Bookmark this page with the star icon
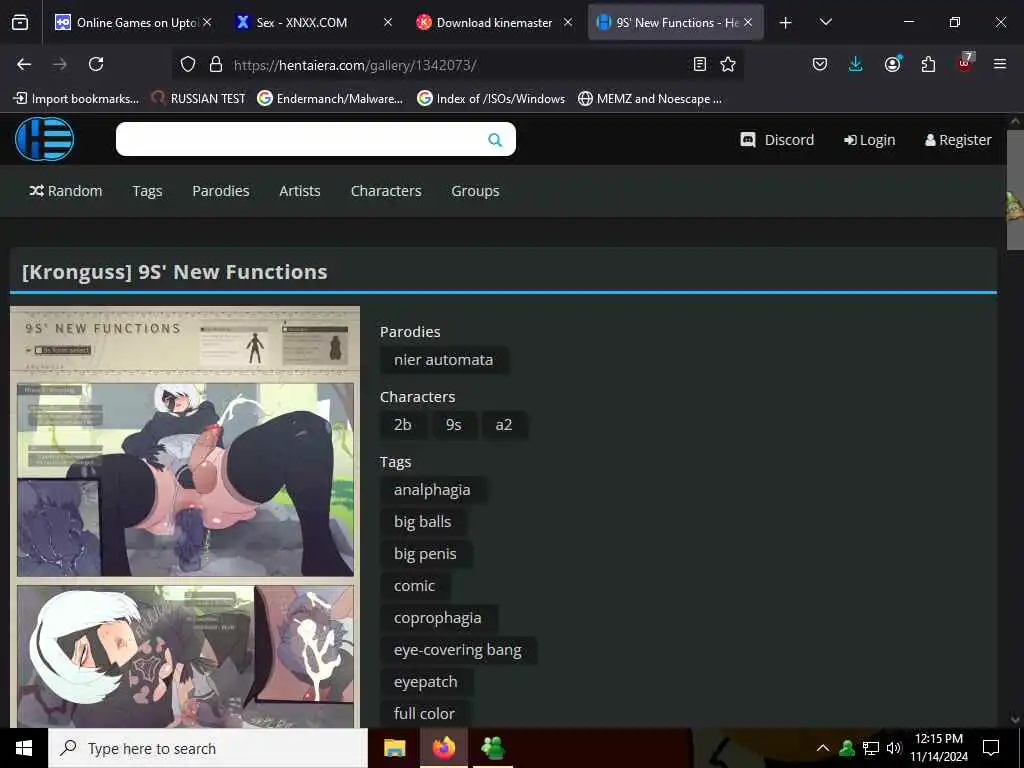 point(728,64)
